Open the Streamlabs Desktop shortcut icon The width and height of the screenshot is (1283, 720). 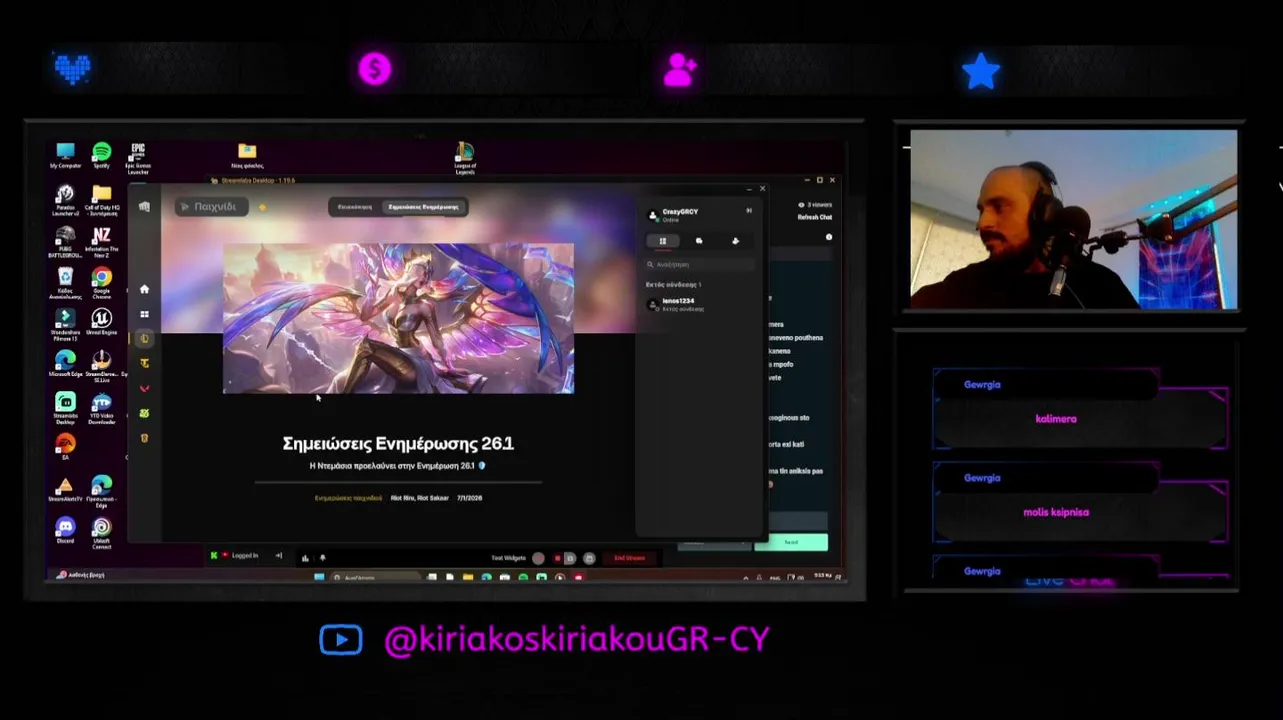(x=65, y=408)
